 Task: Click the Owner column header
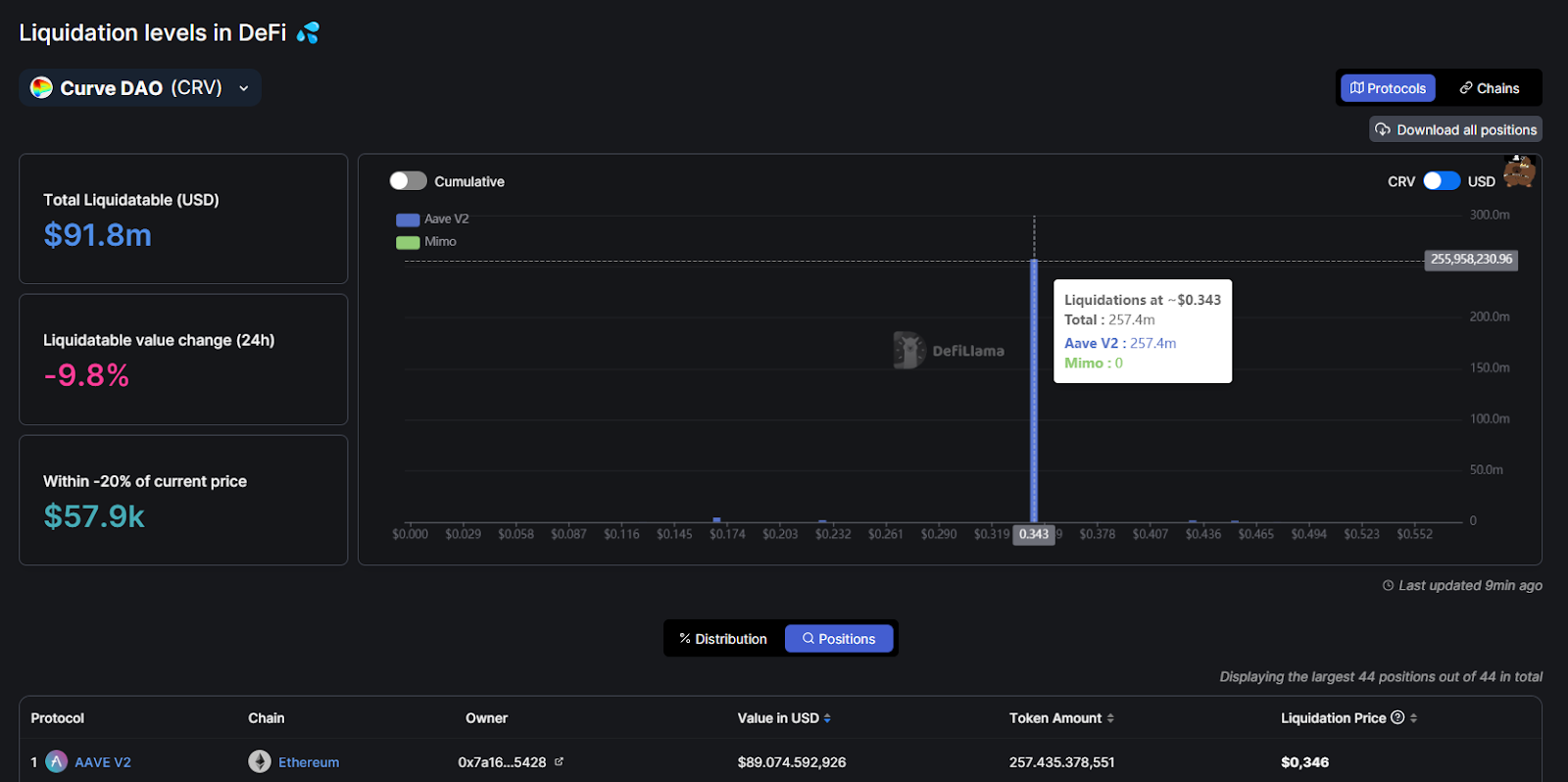(487, 718)
